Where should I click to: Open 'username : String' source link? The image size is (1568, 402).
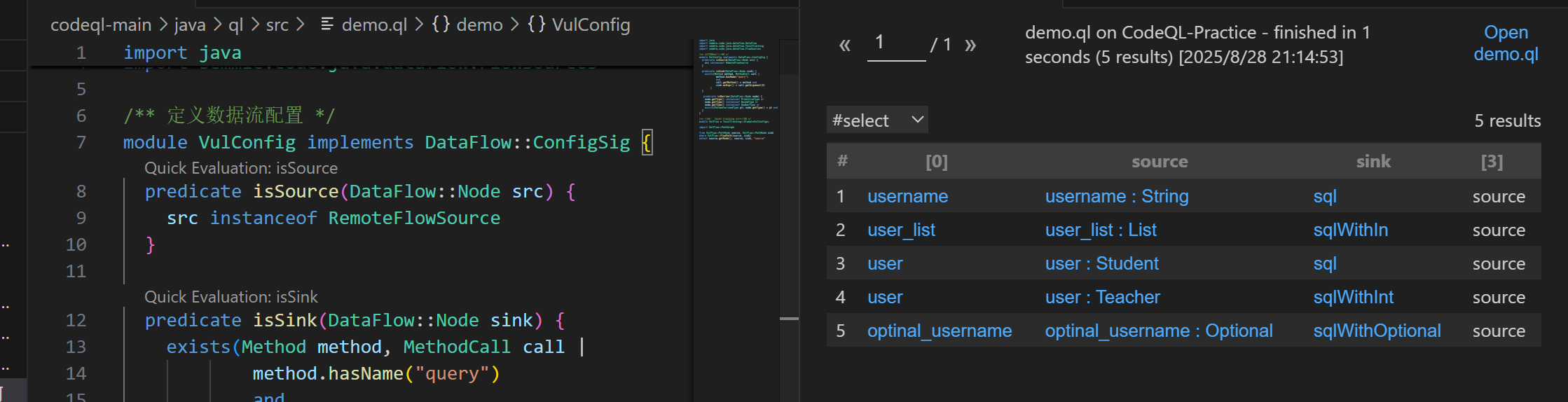1117,196
